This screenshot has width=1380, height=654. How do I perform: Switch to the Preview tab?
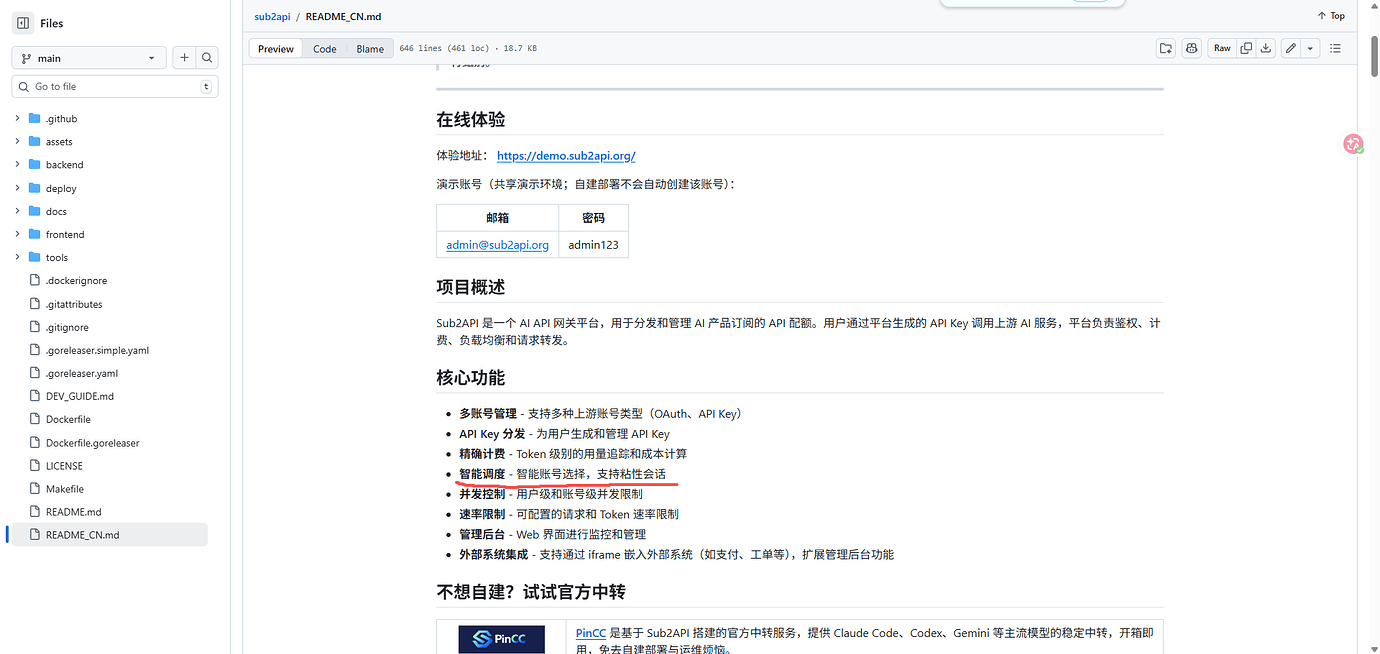pyautogui.click(x=276, y=48)
